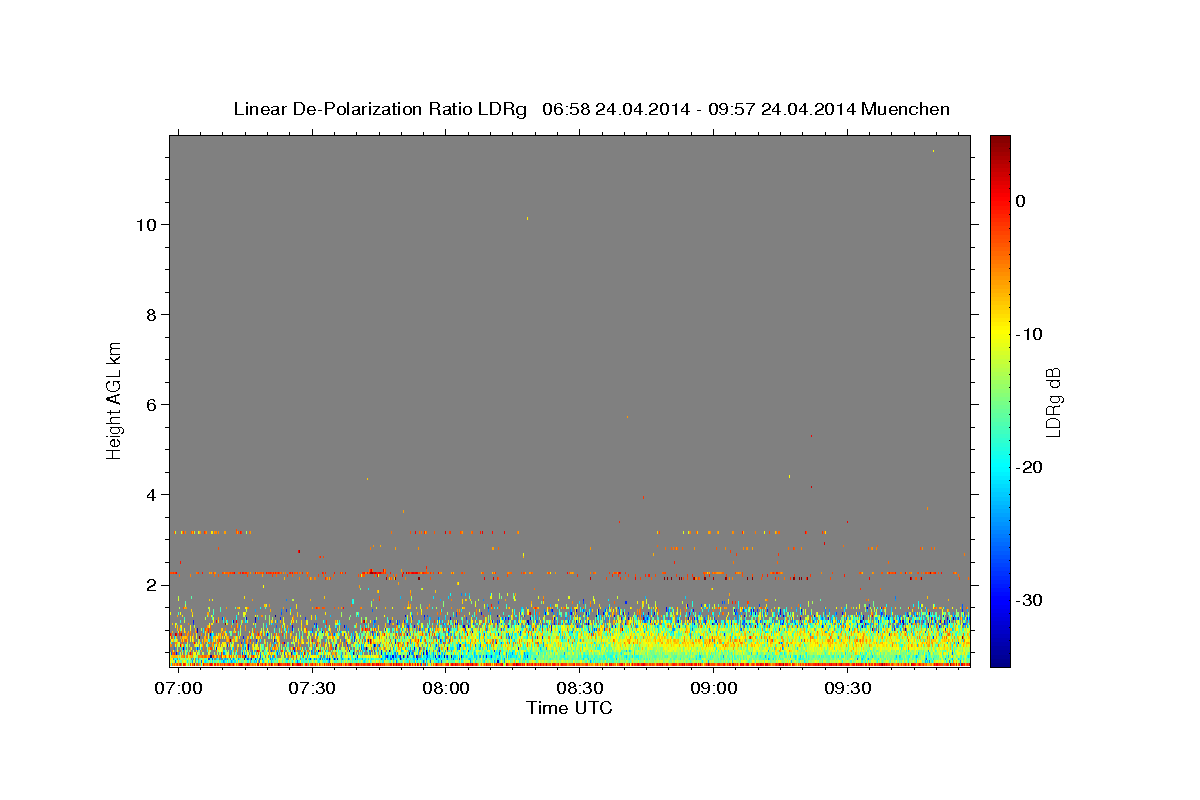The height and width of the screenshot is (800, 1200).
Task: Click the start time '06:58 24.04.2014' in title
Action: point(615,109)
